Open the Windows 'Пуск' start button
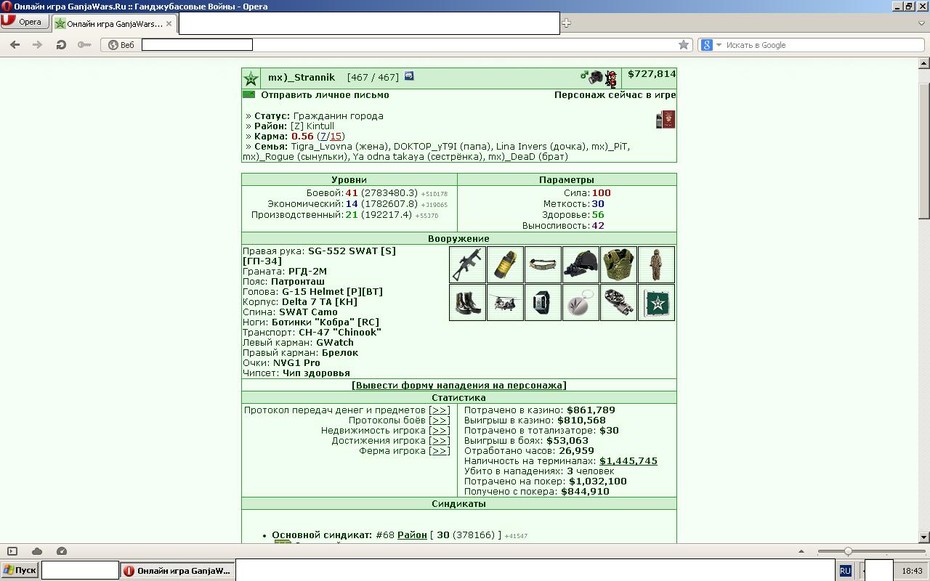Image resolution: width=930 pixels, height=581 pixels. tap(20, 570)
